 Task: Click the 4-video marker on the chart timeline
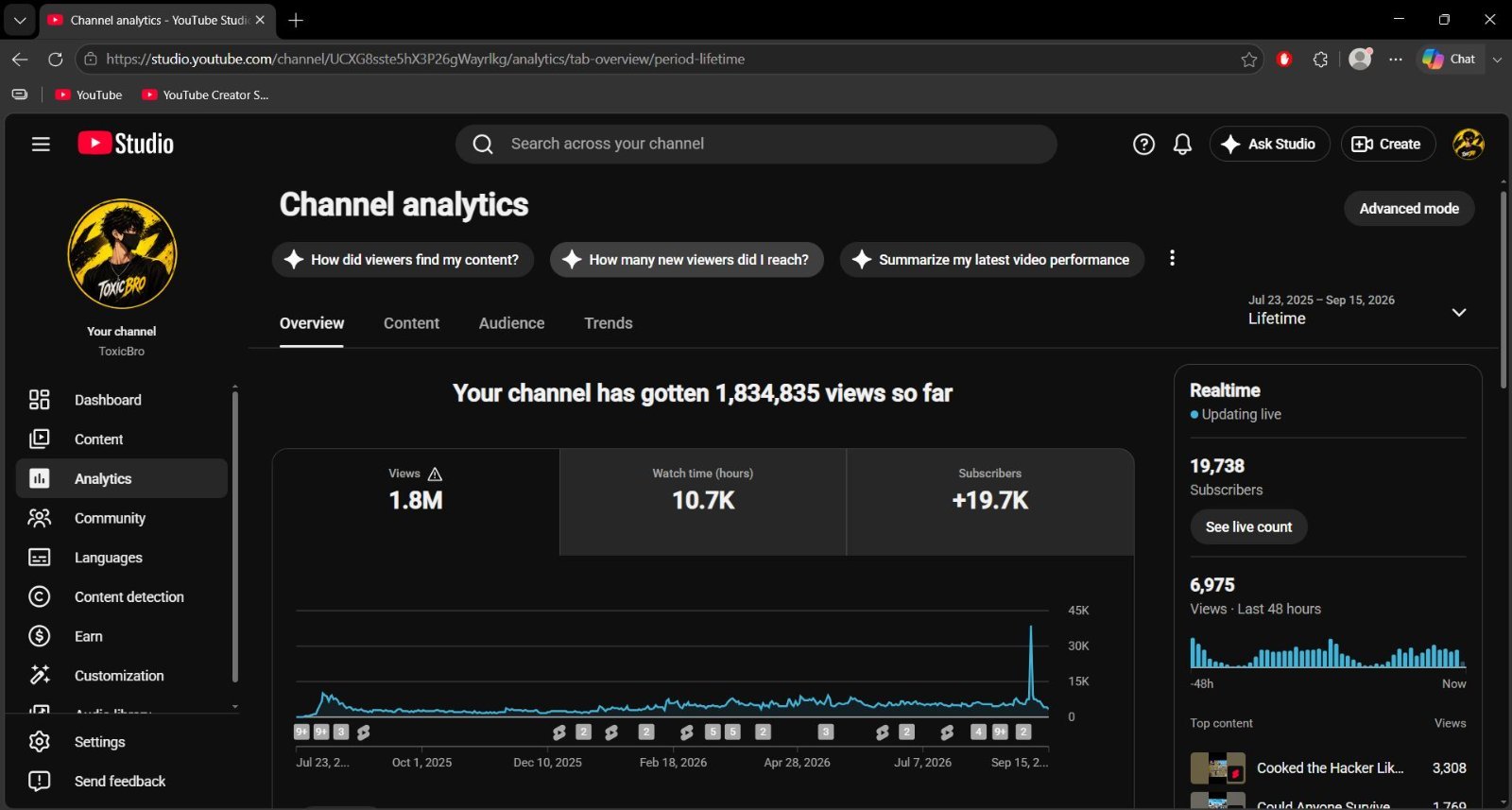point(978,732)
